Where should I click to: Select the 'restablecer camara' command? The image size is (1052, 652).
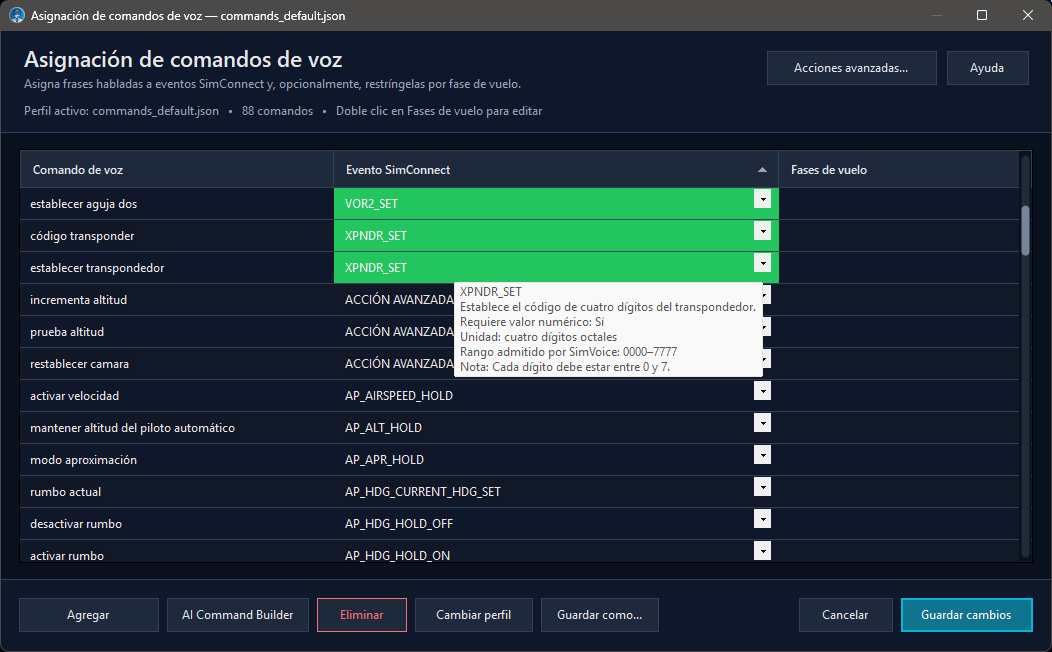[x=177, y=364]
